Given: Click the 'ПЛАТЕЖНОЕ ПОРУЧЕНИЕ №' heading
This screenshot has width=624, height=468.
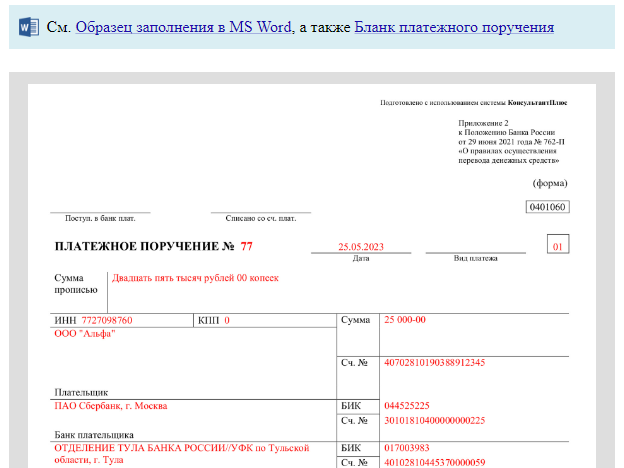Looking at the screenshot, I should click(x=144, y=246).
